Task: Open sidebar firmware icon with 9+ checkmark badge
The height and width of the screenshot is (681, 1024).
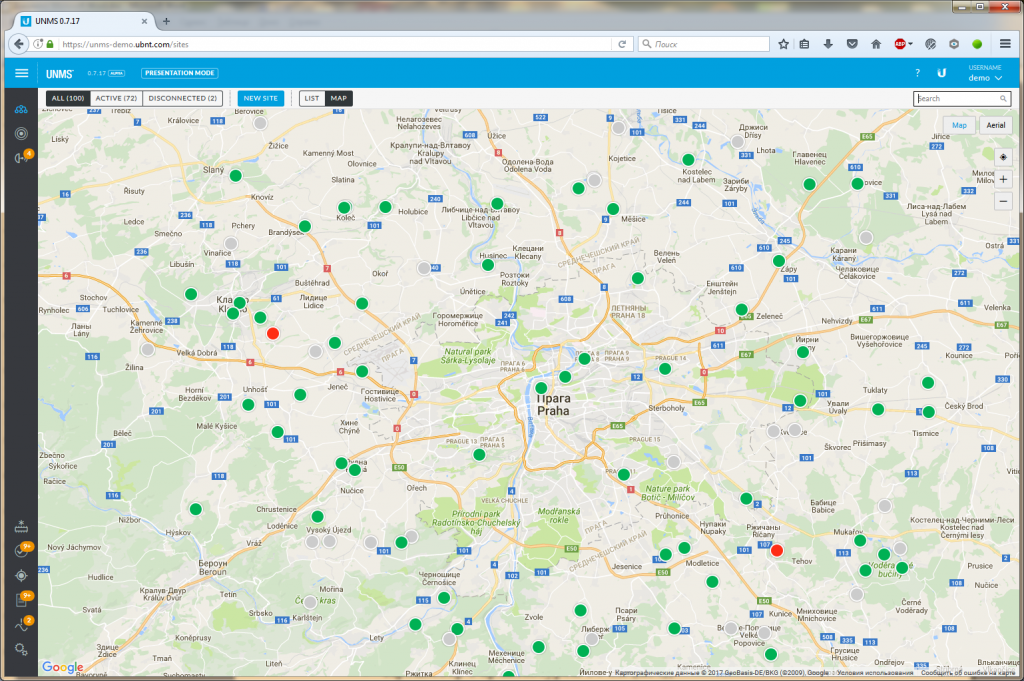Action: [21, 551]
